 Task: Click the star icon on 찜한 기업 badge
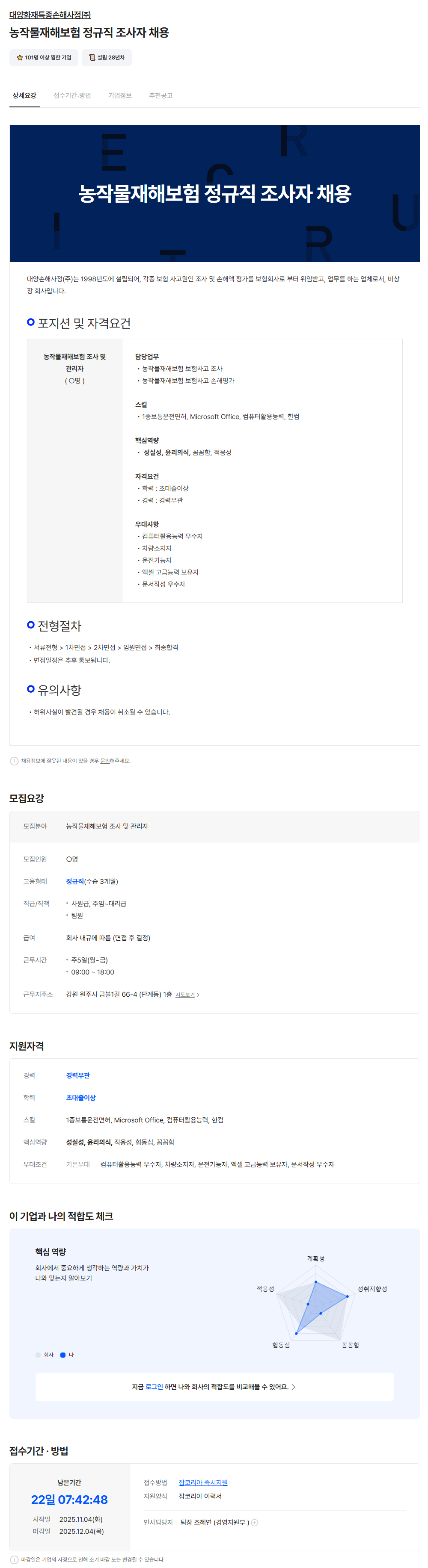pos(20,58)
